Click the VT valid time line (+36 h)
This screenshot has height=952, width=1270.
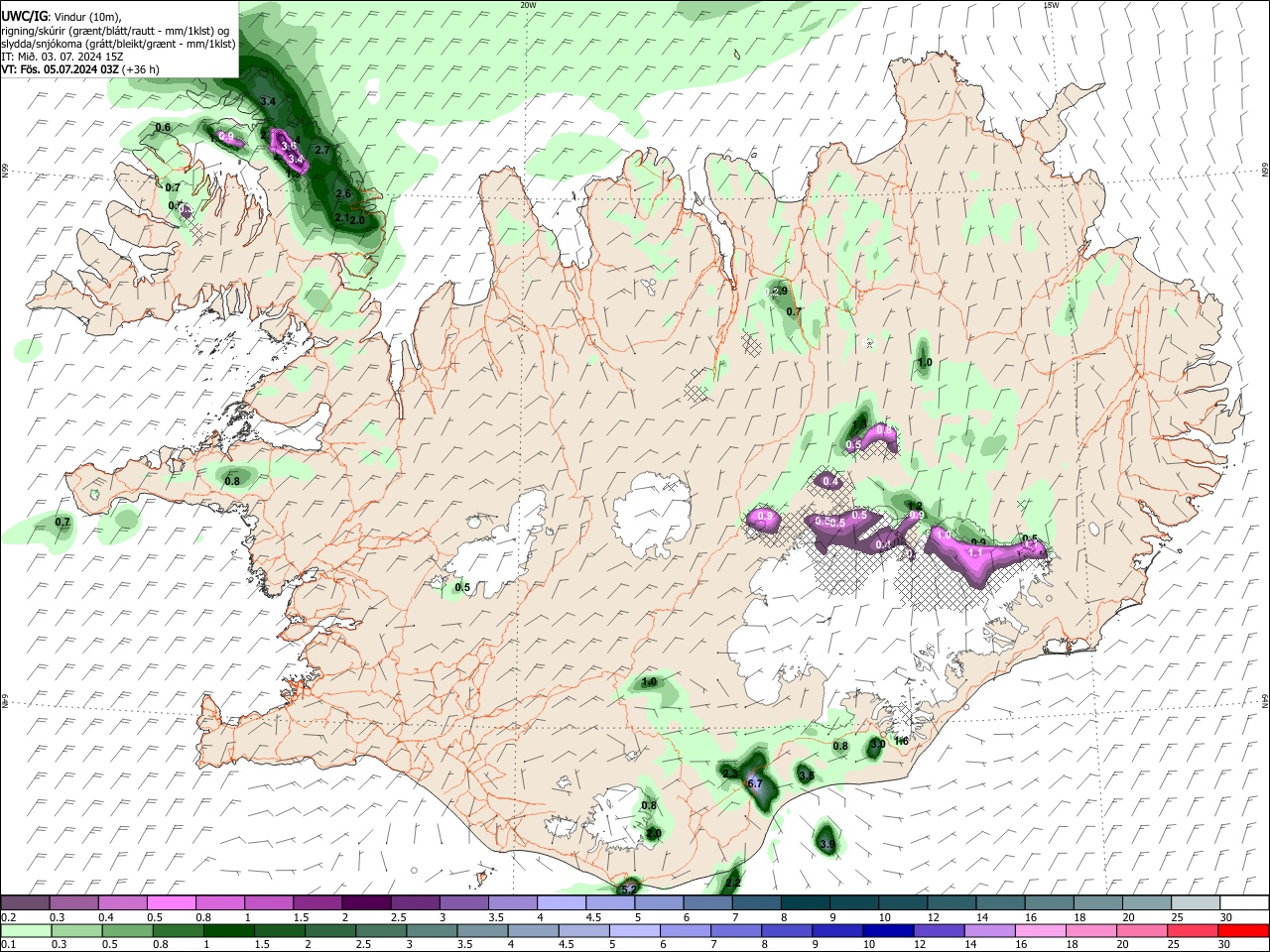(80, 69)
